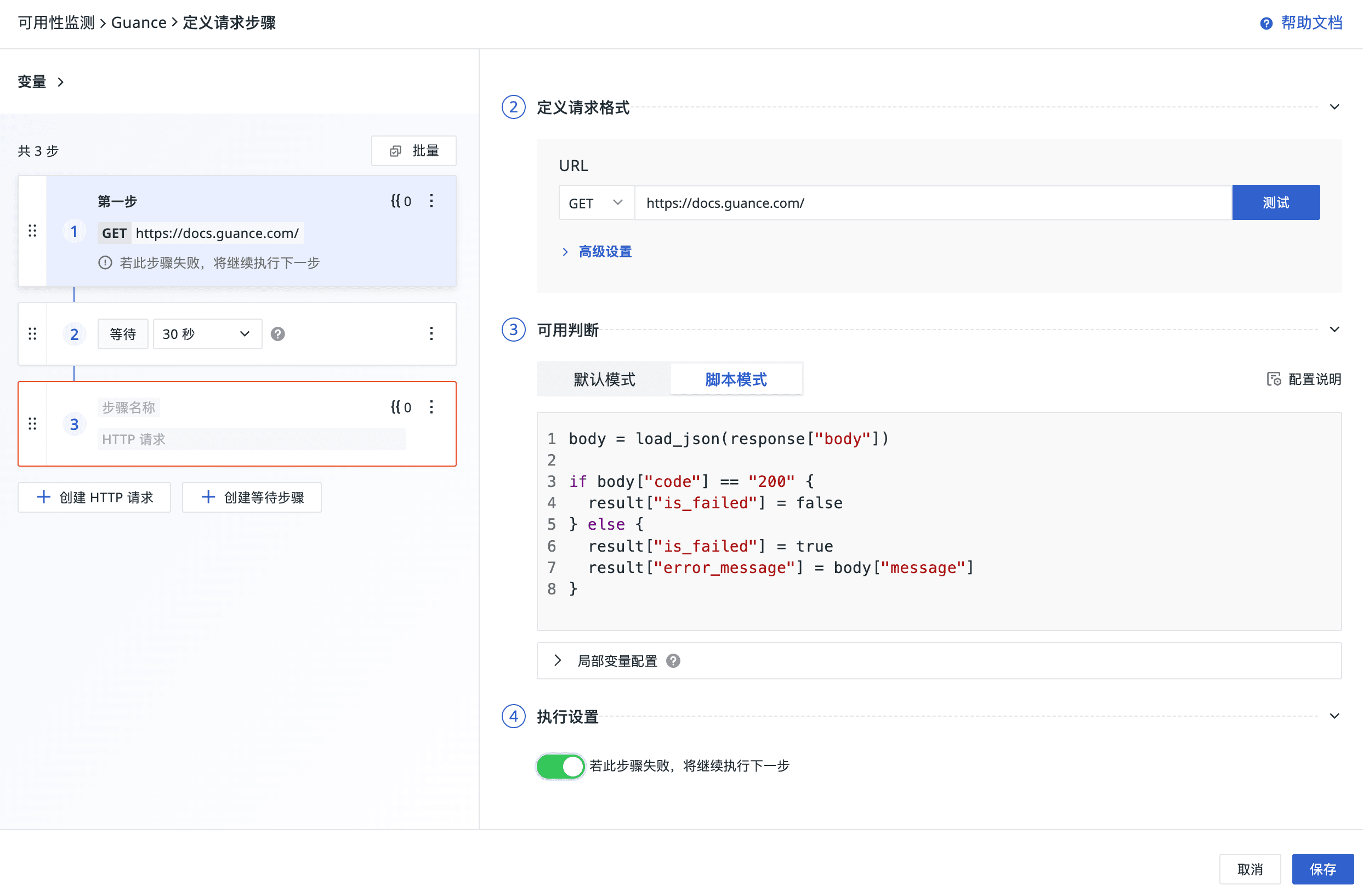This screenshot has width=1363, height=896.
Task: Switch to the 默认模式 tab
Action: point(604,379)
